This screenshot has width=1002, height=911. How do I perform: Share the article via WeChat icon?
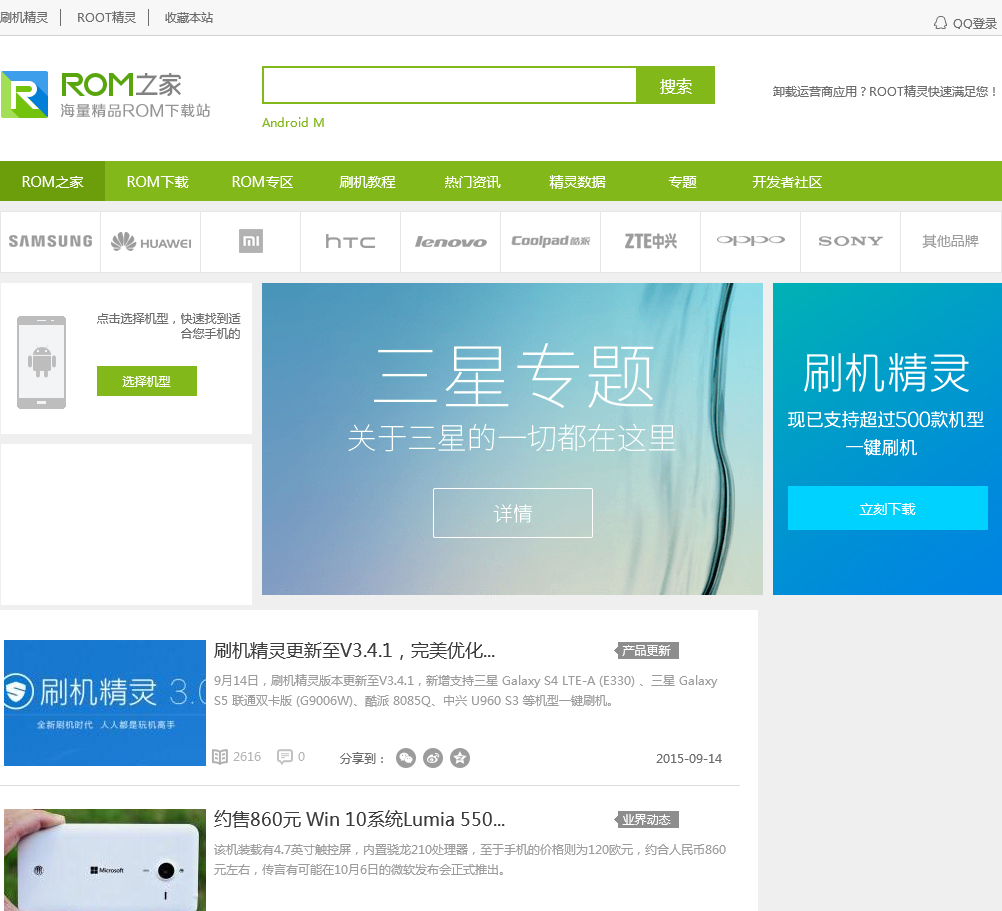click(406, 758)
